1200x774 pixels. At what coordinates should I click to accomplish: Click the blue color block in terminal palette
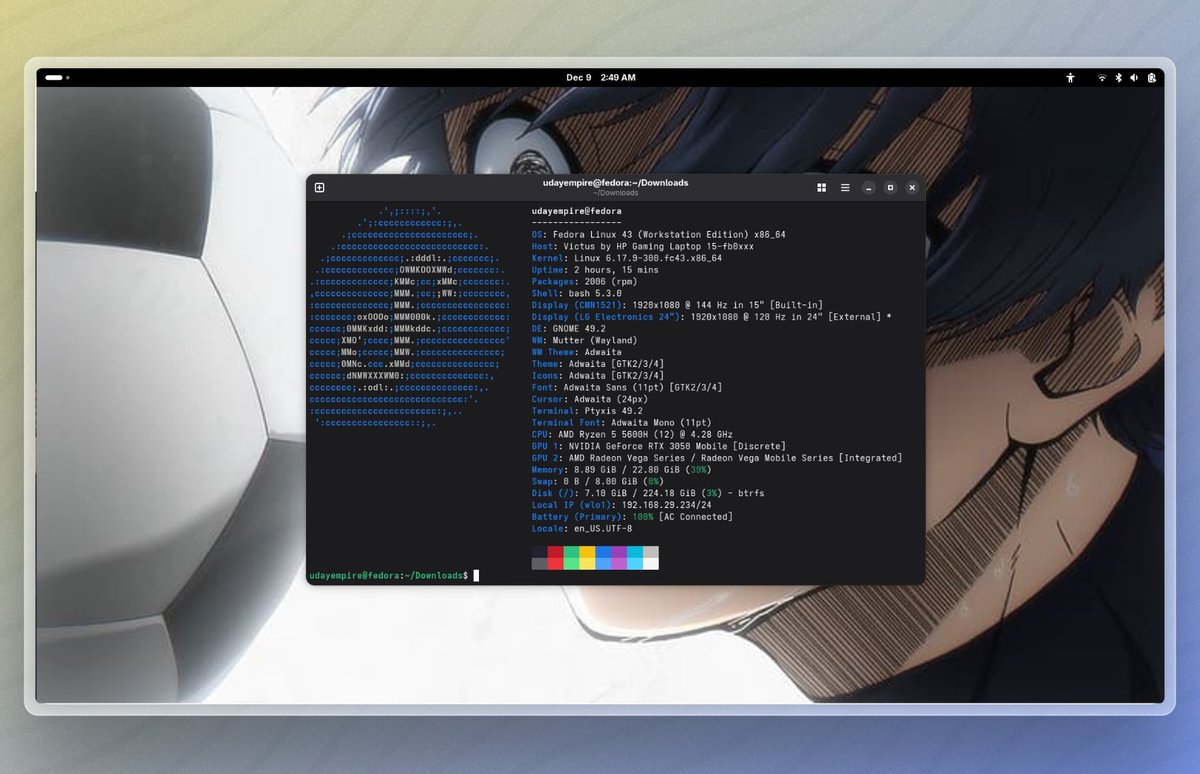(x=603, y=558)
